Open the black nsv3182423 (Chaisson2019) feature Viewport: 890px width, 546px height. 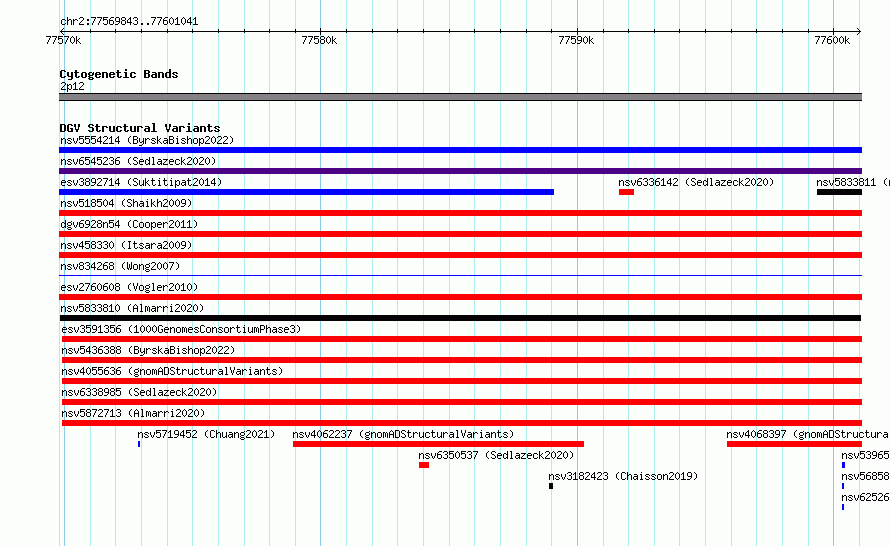(x=551, y=486)
